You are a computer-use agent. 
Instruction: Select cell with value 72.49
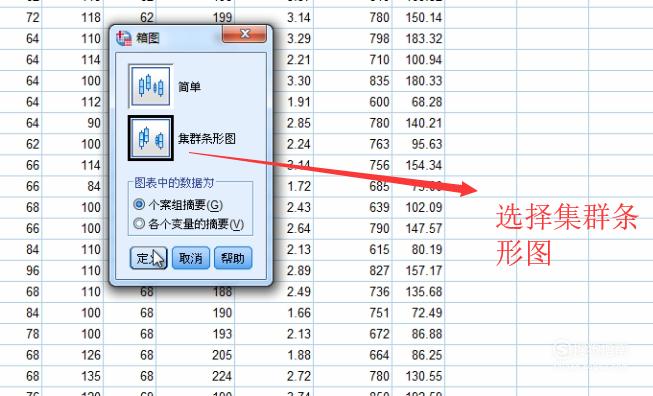pyautogui.click(x=419, y=313)
